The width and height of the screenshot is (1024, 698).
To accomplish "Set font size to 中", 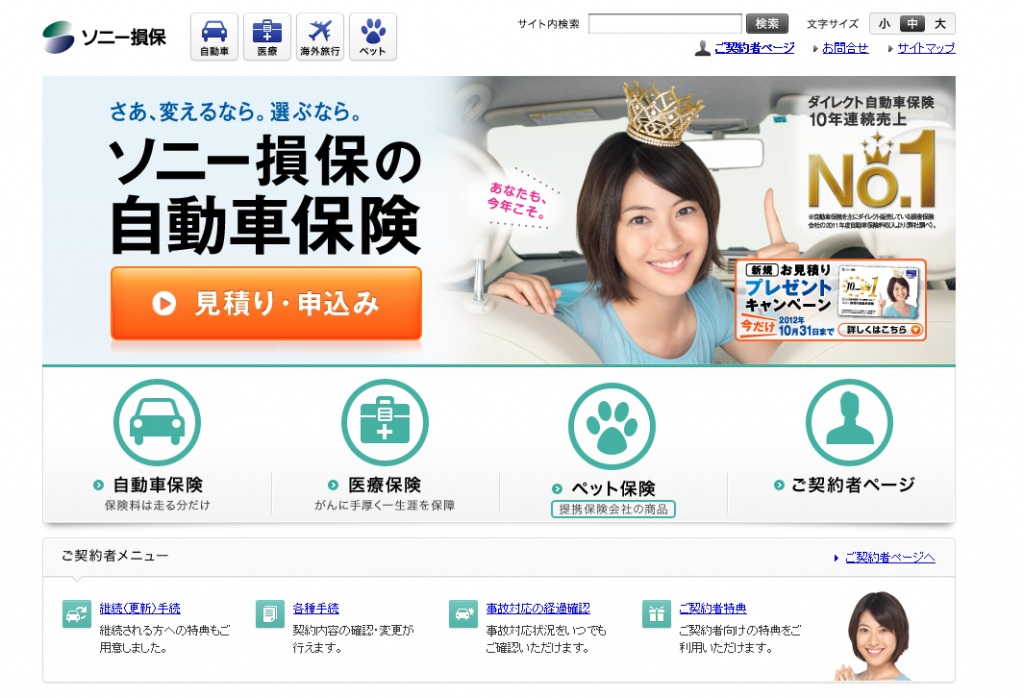I will (x=912, y=24).
